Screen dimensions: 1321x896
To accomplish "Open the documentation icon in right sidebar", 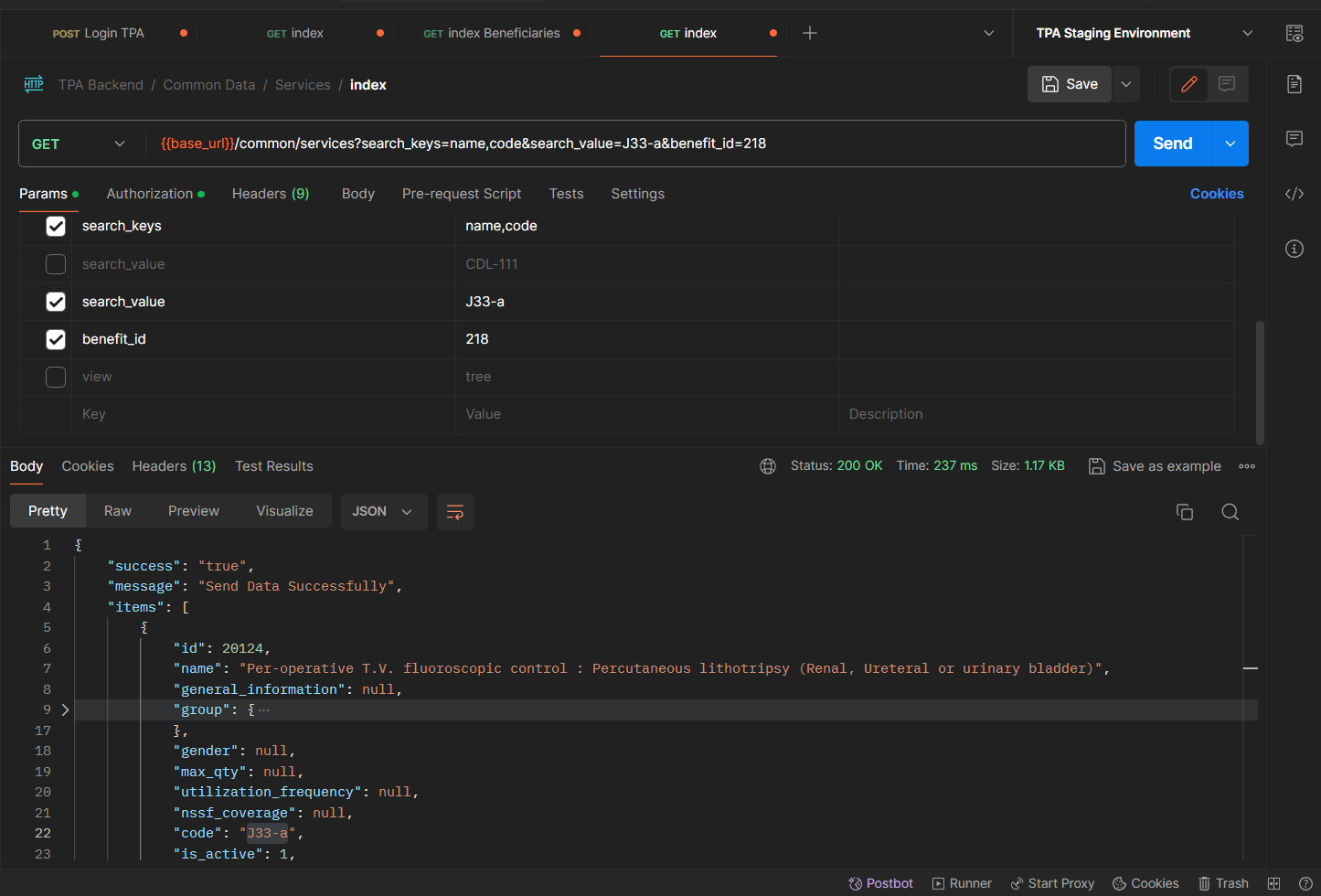I will [x=1294, y=84].
